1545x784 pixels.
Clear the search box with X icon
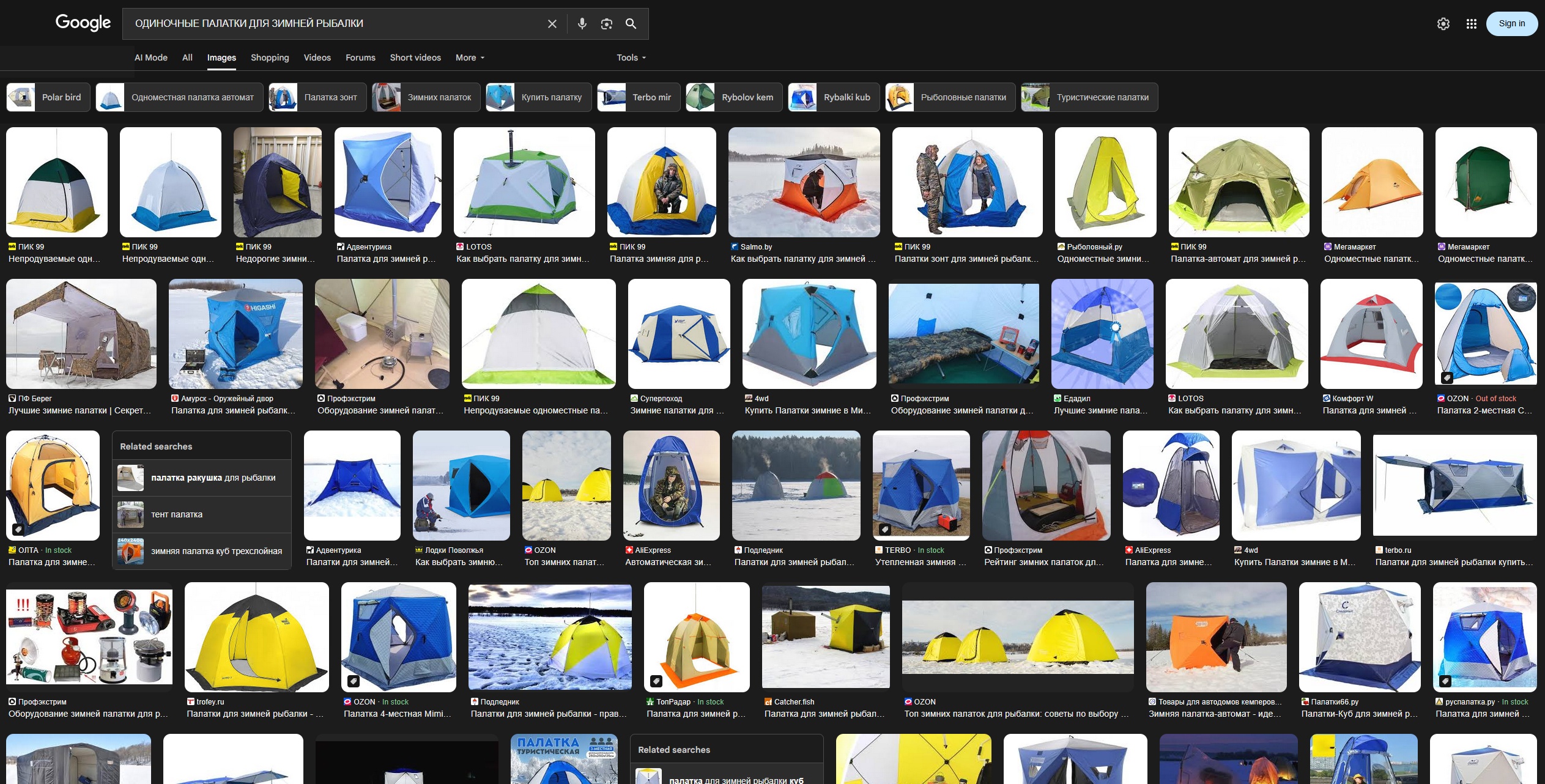552,24
